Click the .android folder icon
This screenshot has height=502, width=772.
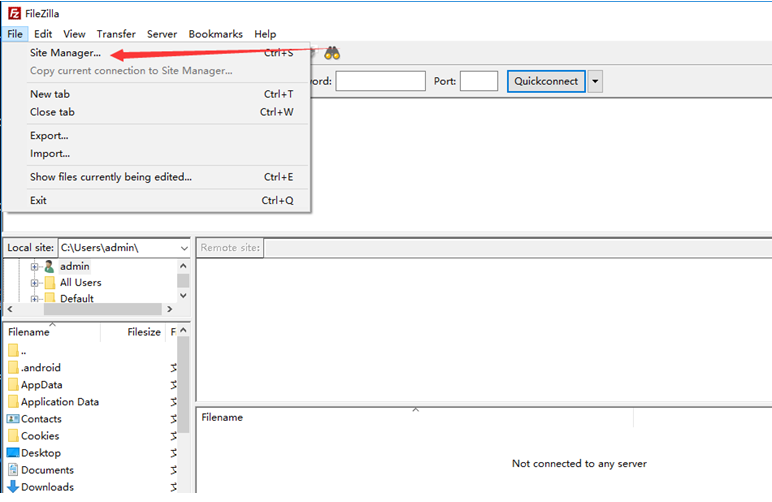13,368
